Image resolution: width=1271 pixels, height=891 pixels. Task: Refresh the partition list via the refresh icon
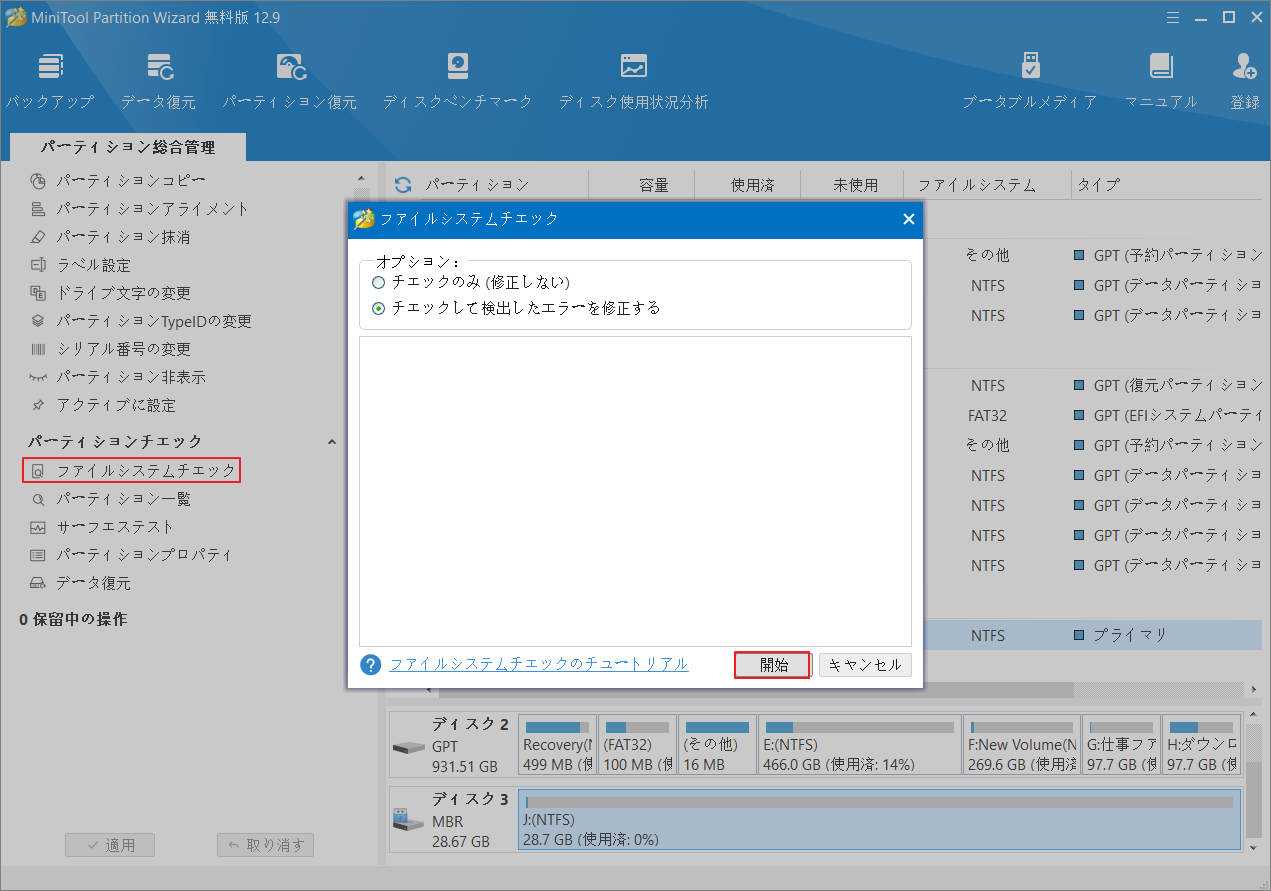pyautogui.click(x=403, y=185)
